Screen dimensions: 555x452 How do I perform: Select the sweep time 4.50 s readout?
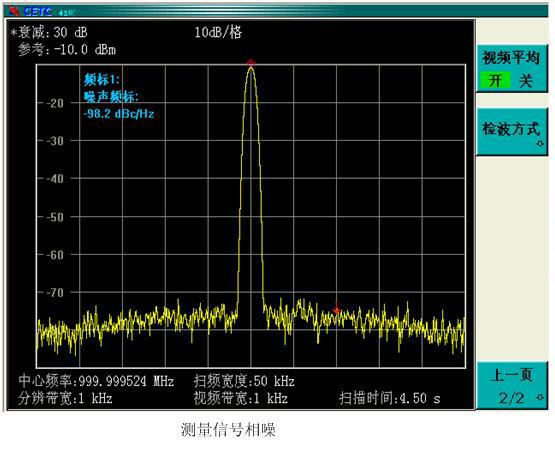[x=390, y=399]
